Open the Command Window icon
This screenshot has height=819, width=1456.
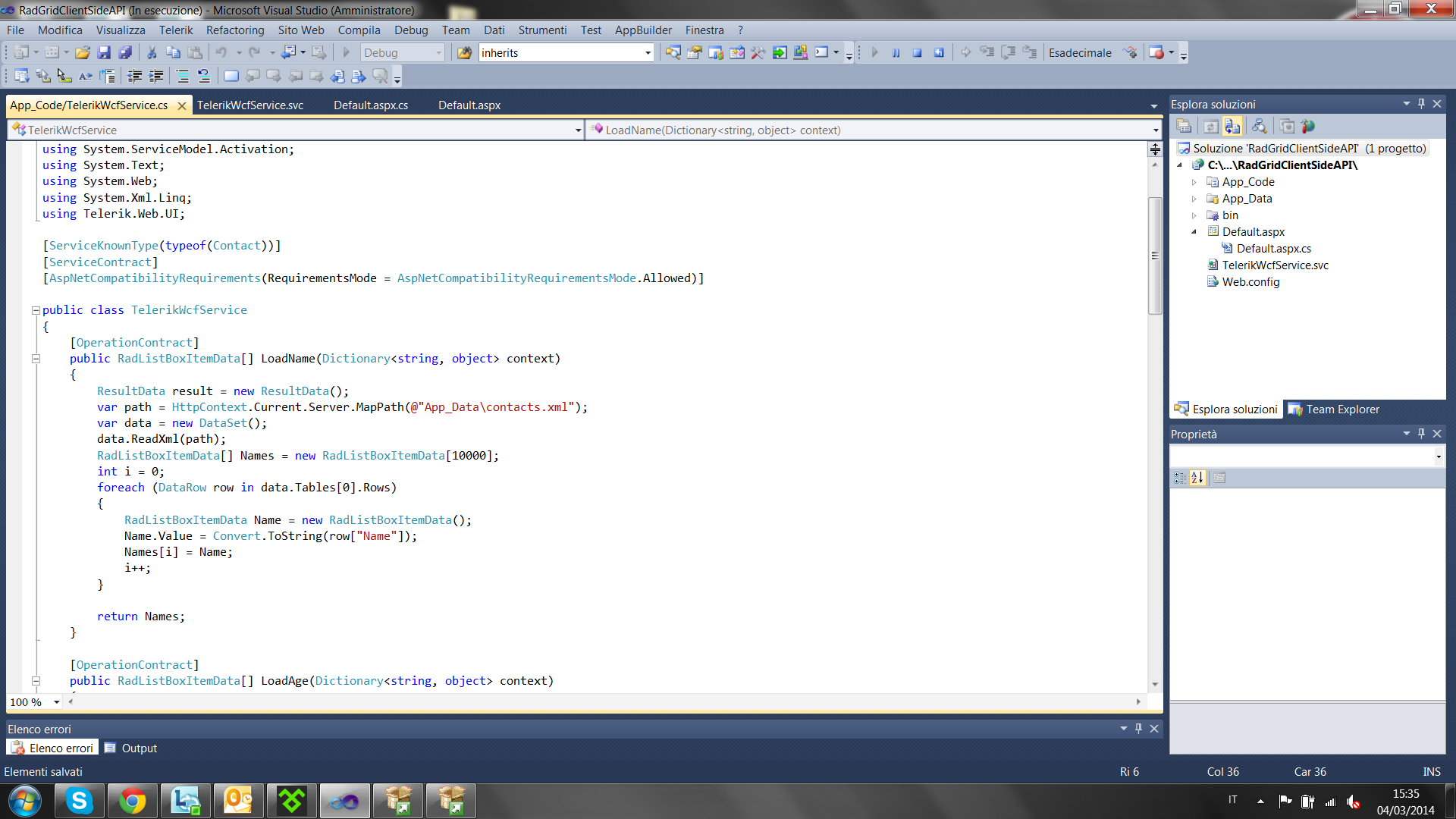821,52
